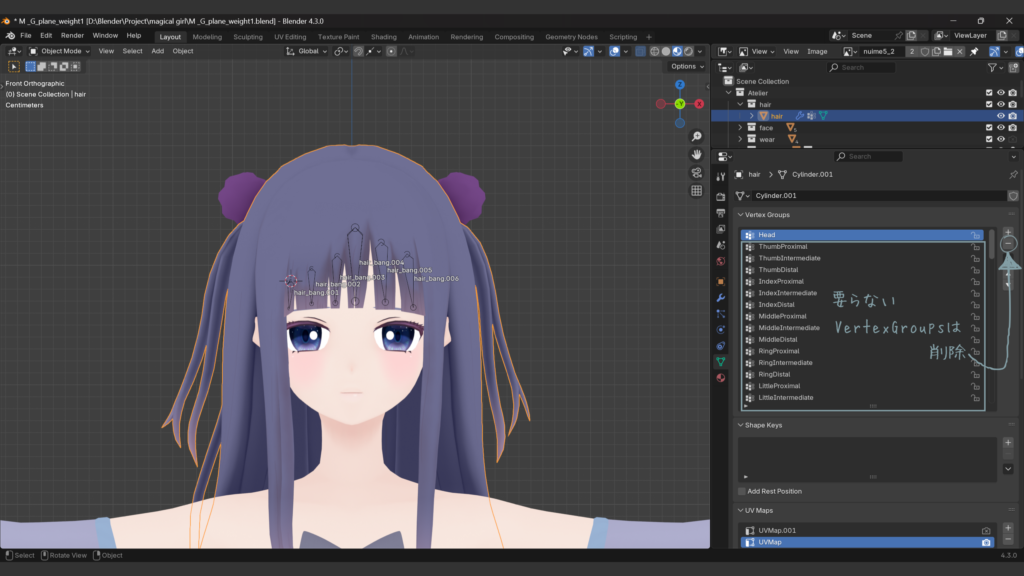The height and width of the screenshot is (576, 1024).
Task: Collapse the Atelier collection
Action: 728,92
